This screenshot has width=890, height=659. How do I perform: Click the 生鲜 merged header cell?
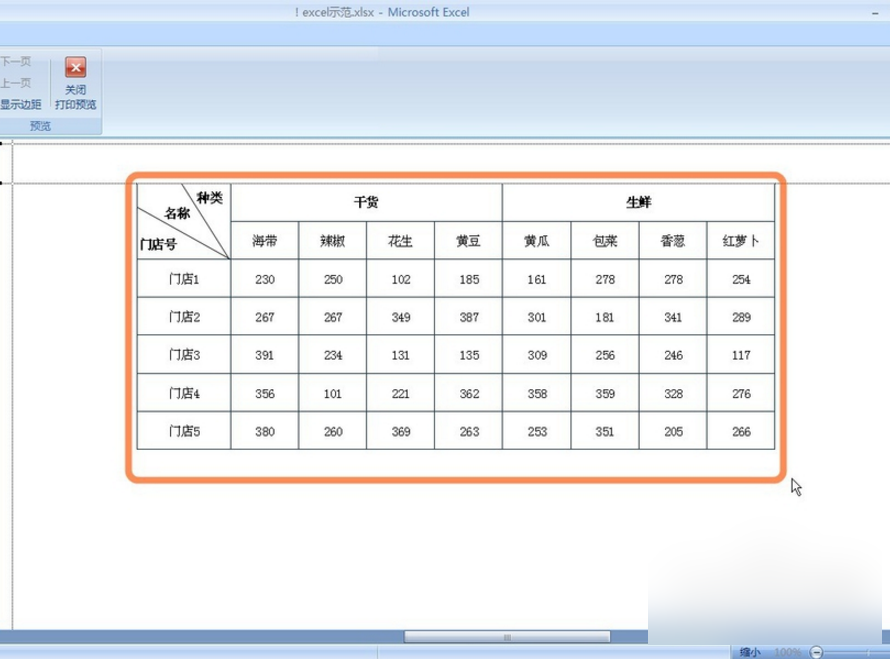(639, 202)
